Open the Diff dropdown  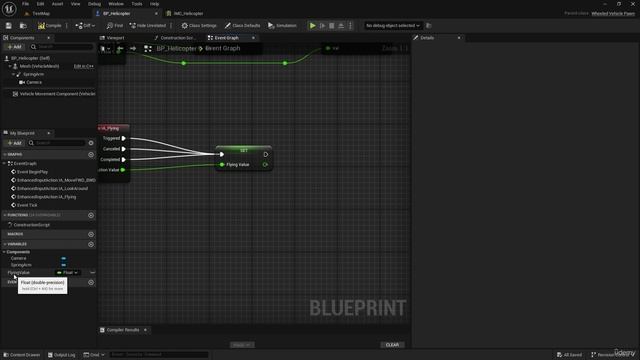[85, 26]
